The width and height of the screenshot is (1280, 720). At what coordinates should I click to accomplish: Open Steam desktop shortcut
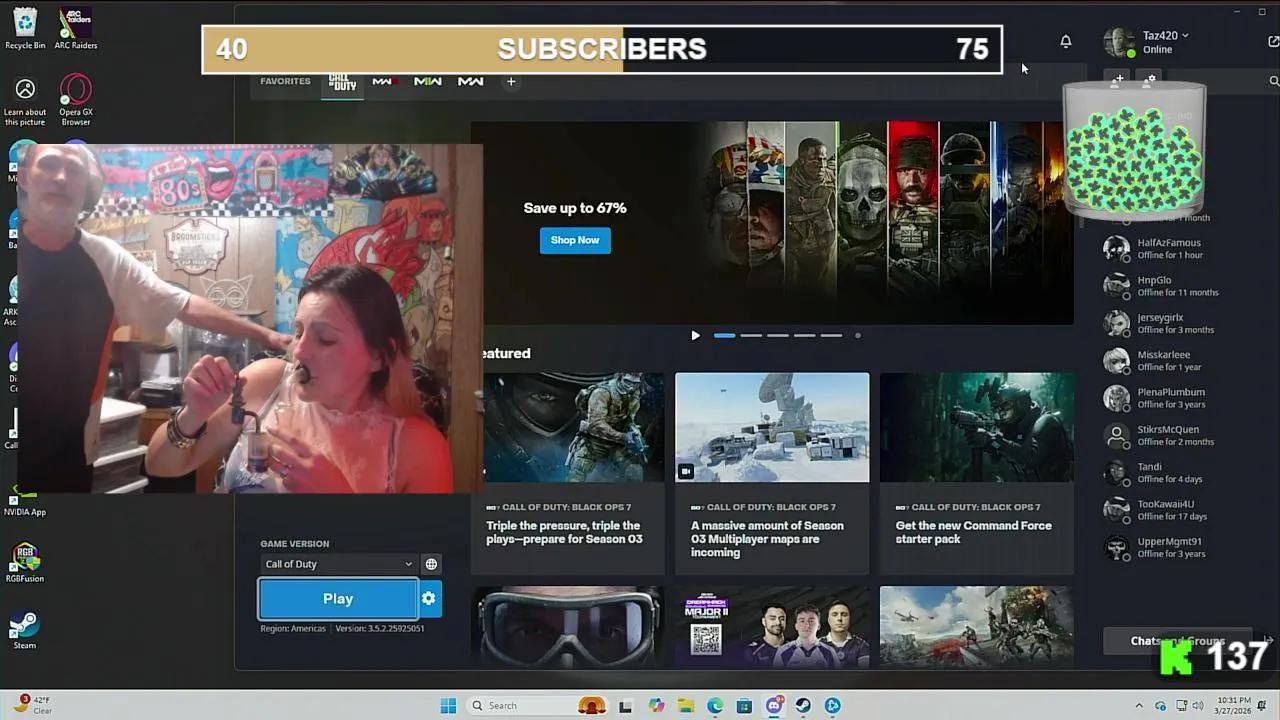coord(25,630)
